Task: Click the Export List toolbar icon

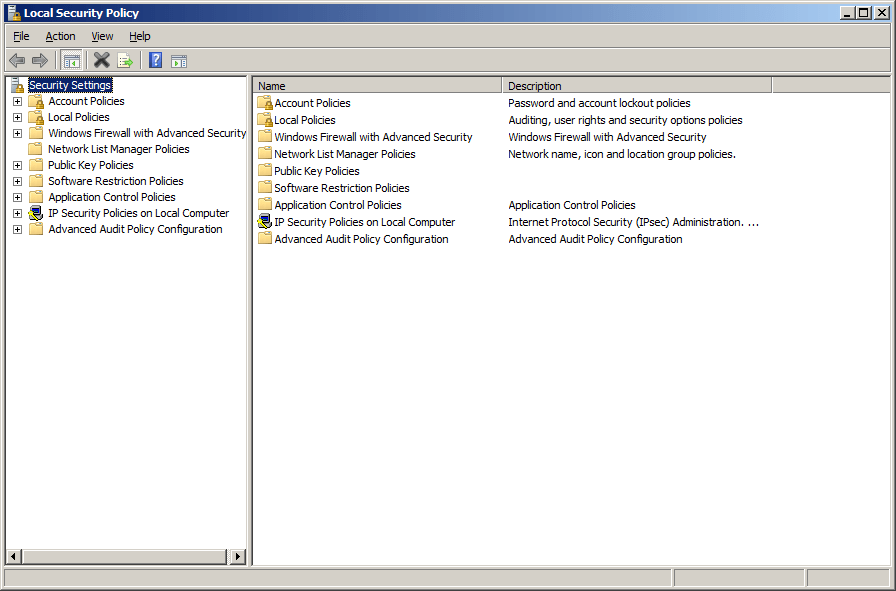Action: [125, 60]
